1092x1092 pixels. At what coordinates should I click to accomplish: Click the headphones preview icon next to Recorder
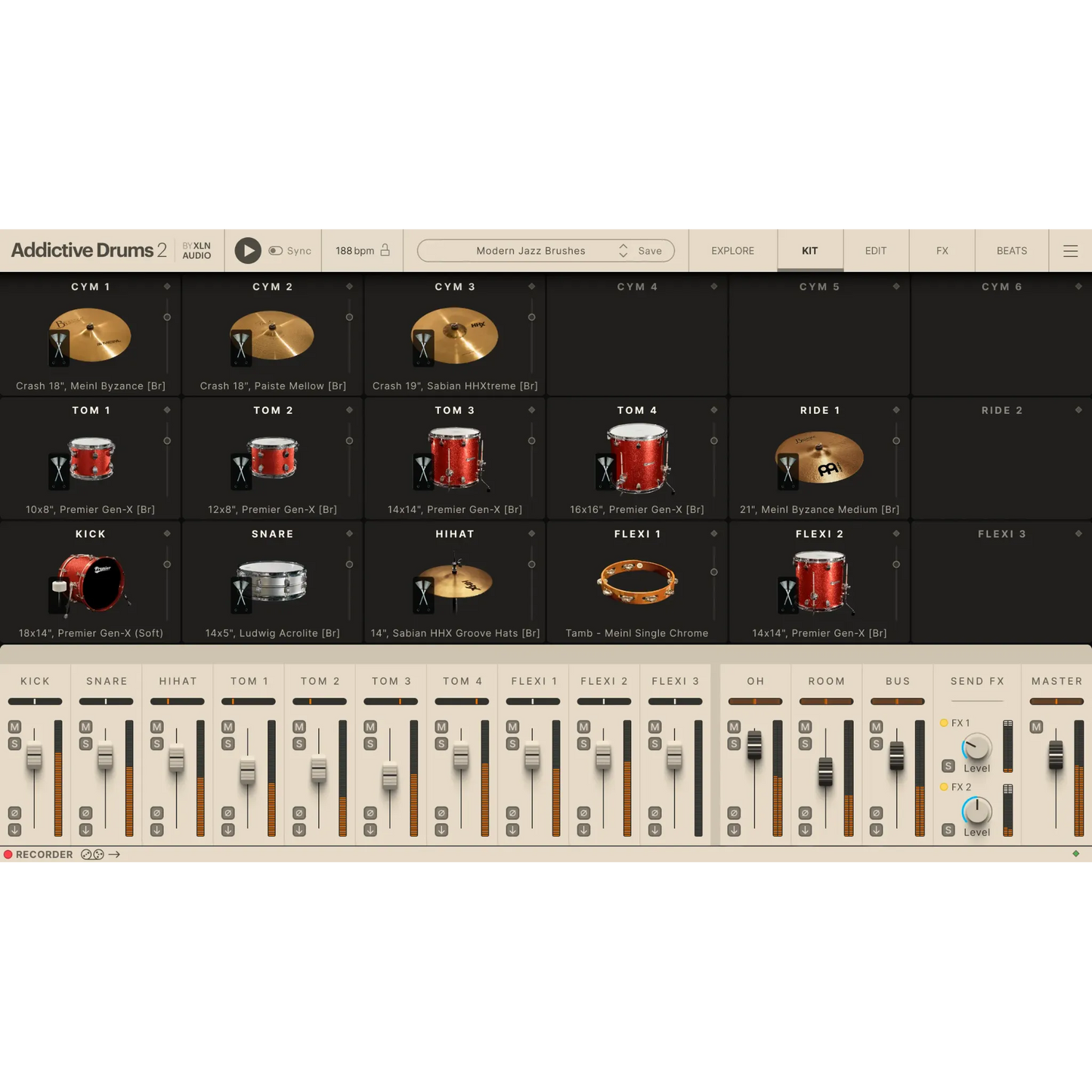(x=91, y=855)
